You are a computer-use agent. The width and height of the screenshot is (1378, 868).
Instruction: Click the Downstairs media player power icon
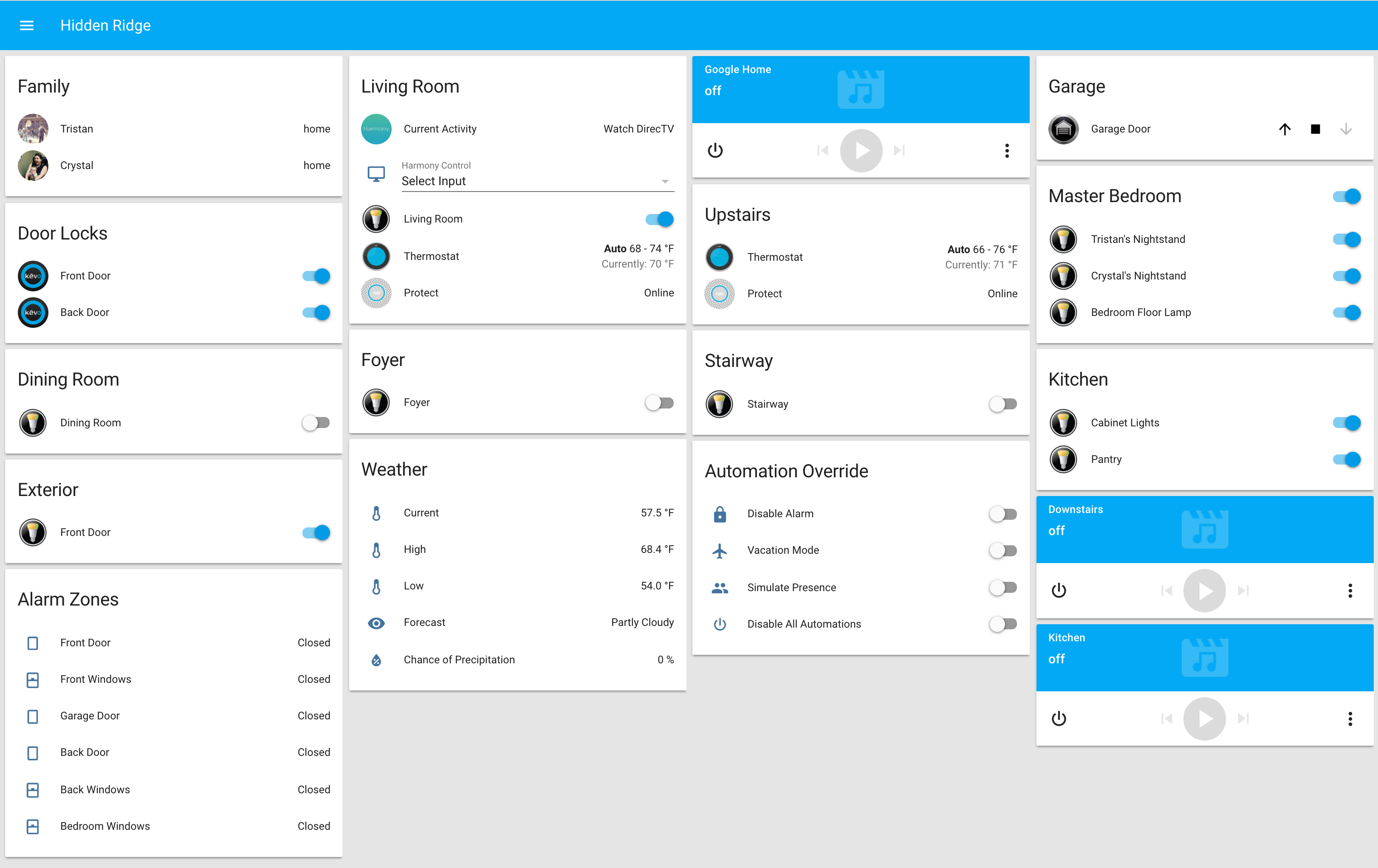click(x=1058, y=590)
